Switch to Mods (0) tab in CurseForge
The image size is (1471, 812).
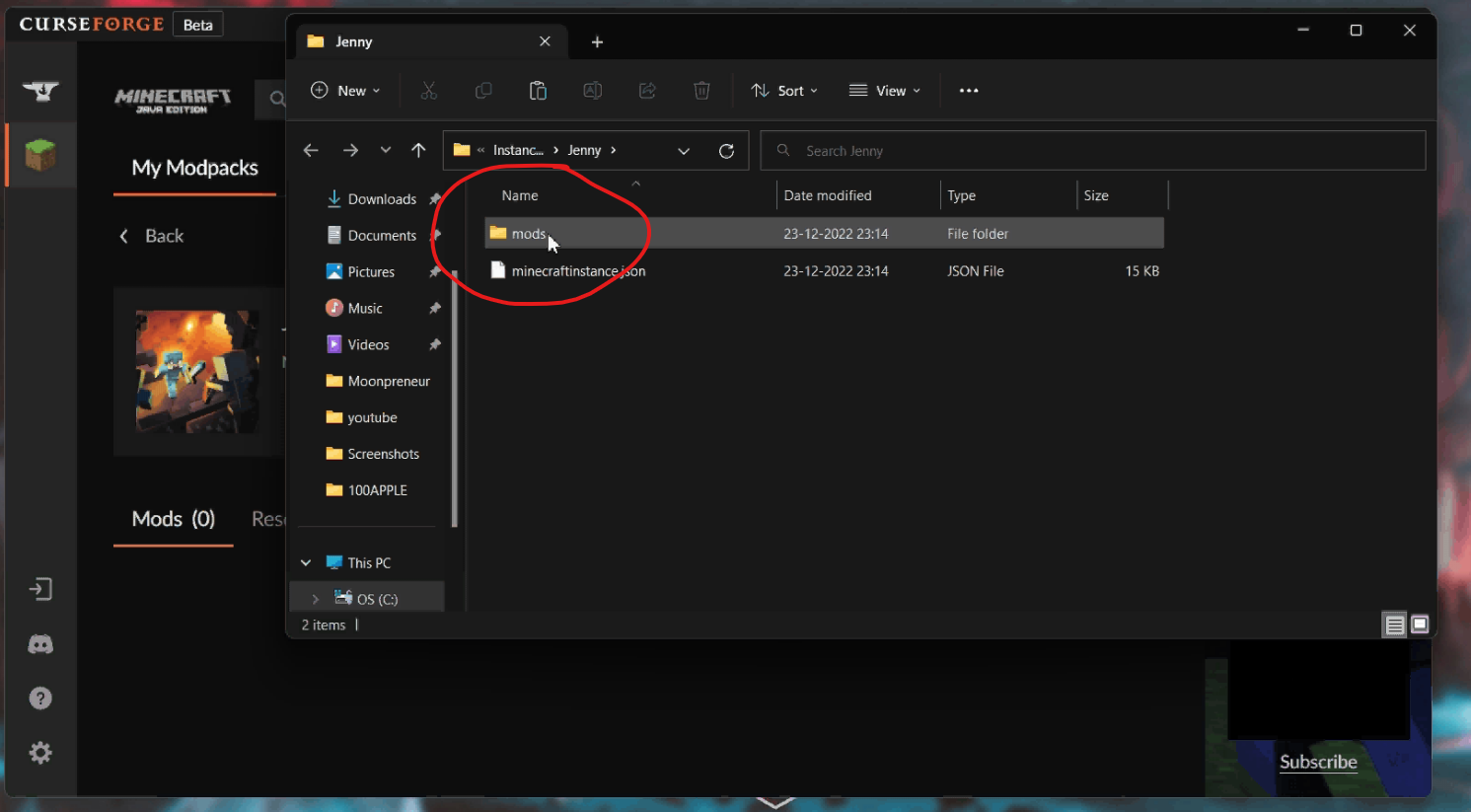click(x=174, y=519)
